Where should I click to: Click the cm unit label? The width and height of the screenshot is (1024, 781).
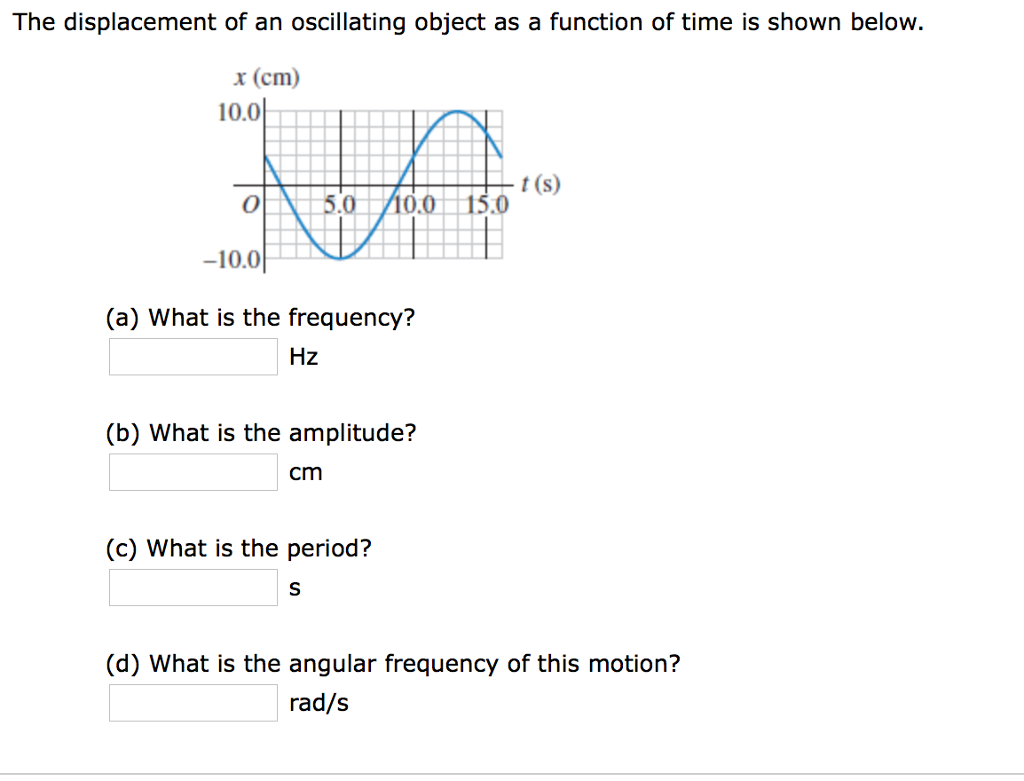[x=307, y=472]
